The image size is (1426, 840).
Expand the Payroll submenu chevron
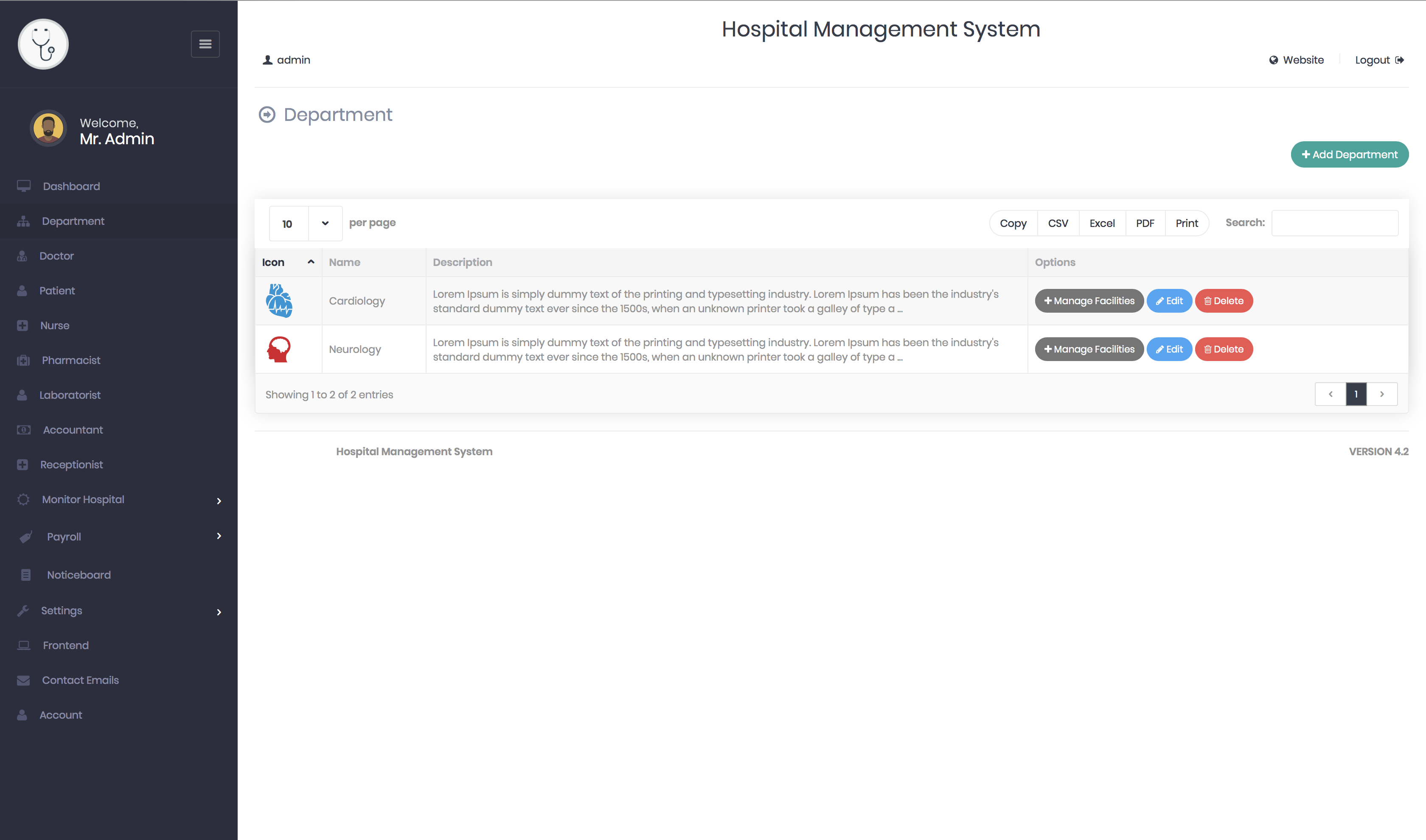219,536
